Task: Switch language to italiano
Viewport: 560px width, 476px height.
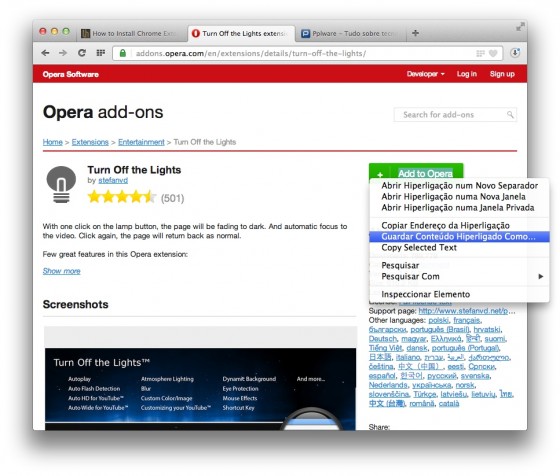Action: [408, 357]
